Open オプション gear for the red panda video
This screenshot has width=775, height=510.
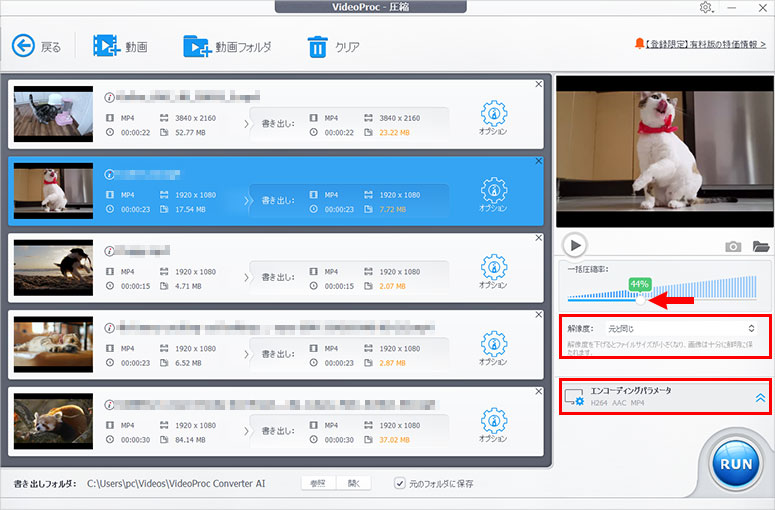pos(492,421)
